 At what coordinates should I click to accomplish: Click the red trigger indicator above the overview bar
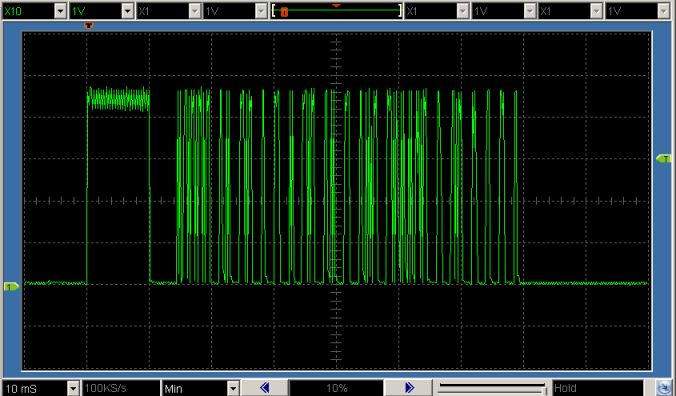click(336, 6)
